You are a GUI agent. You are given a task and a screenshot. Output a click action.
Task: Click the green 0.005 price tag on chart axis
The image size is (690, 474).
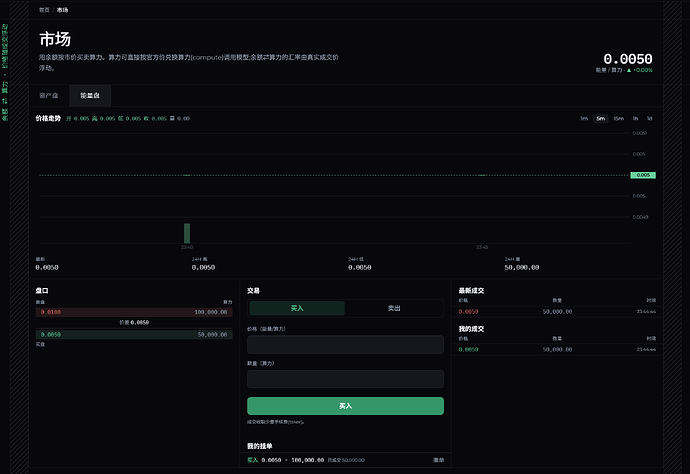click(643, 175)
